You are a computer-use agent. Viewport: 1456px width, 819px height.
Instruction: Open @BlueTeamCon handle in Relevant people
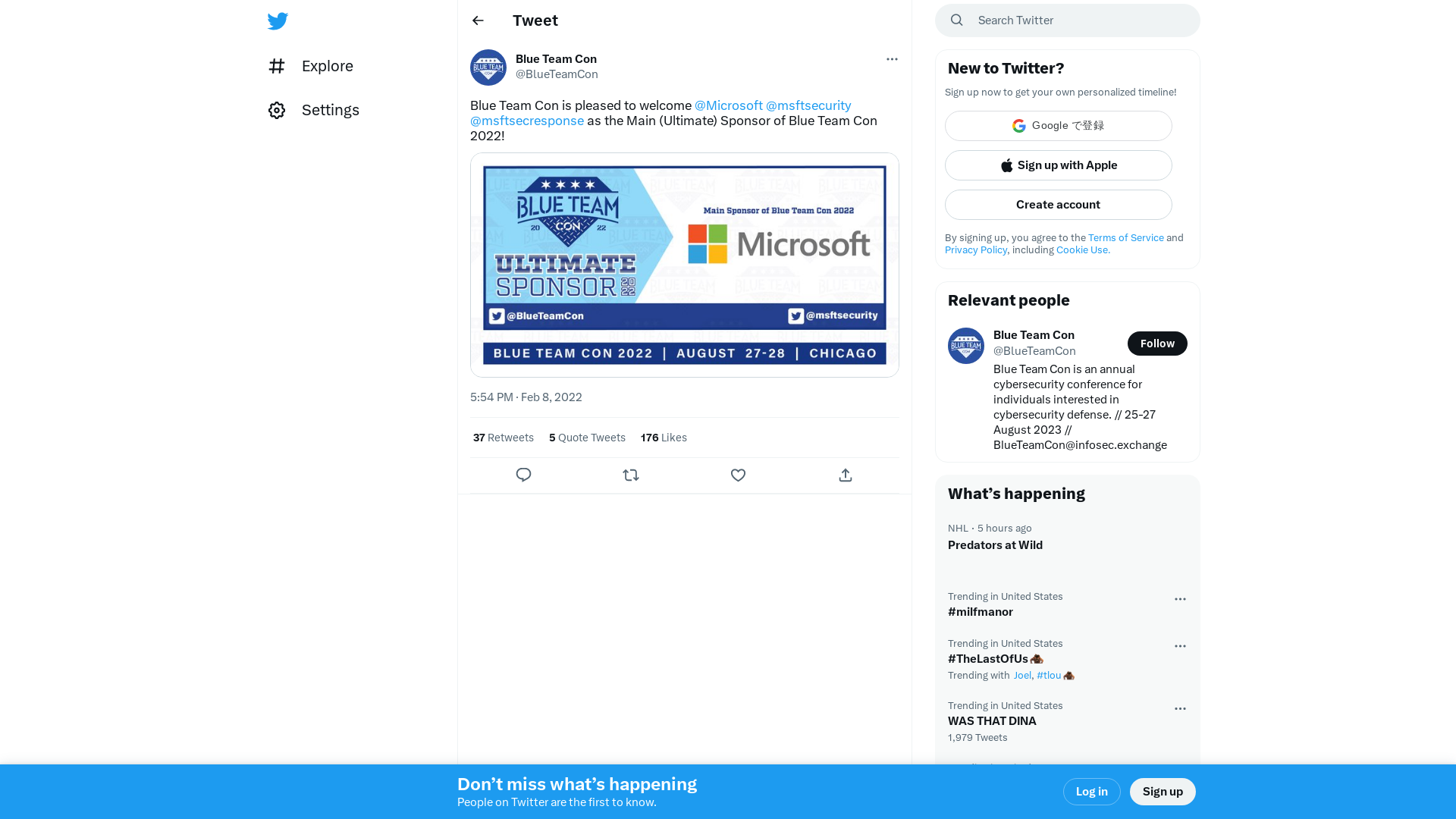[1034, 351]
